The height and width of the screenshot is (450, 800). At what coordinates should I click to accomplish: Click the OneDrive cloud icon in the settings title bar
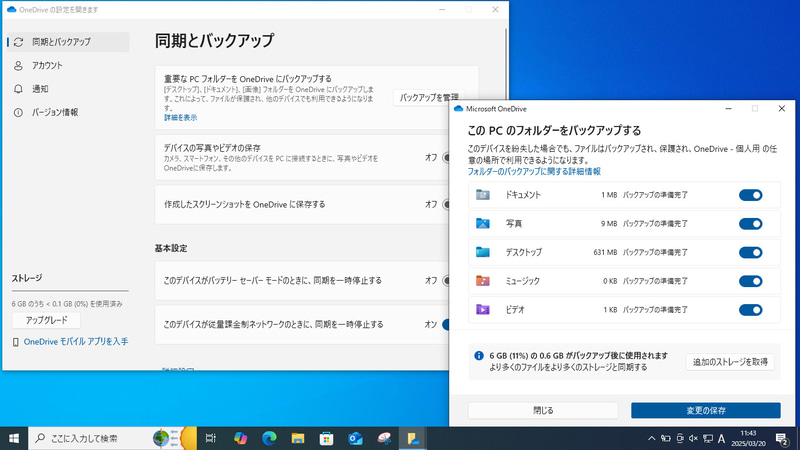point(11,10)
